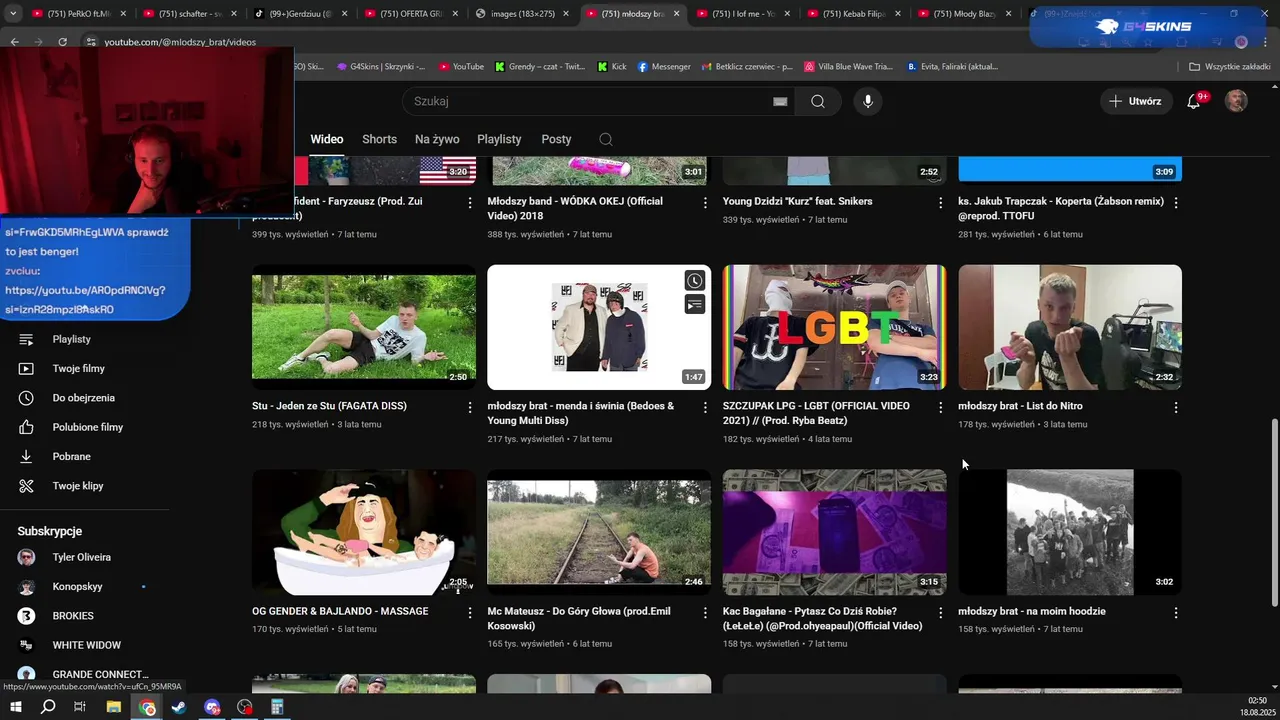
Task: Open tab search dropdown arrow in Chrome
Action: (x=13, y=14)
